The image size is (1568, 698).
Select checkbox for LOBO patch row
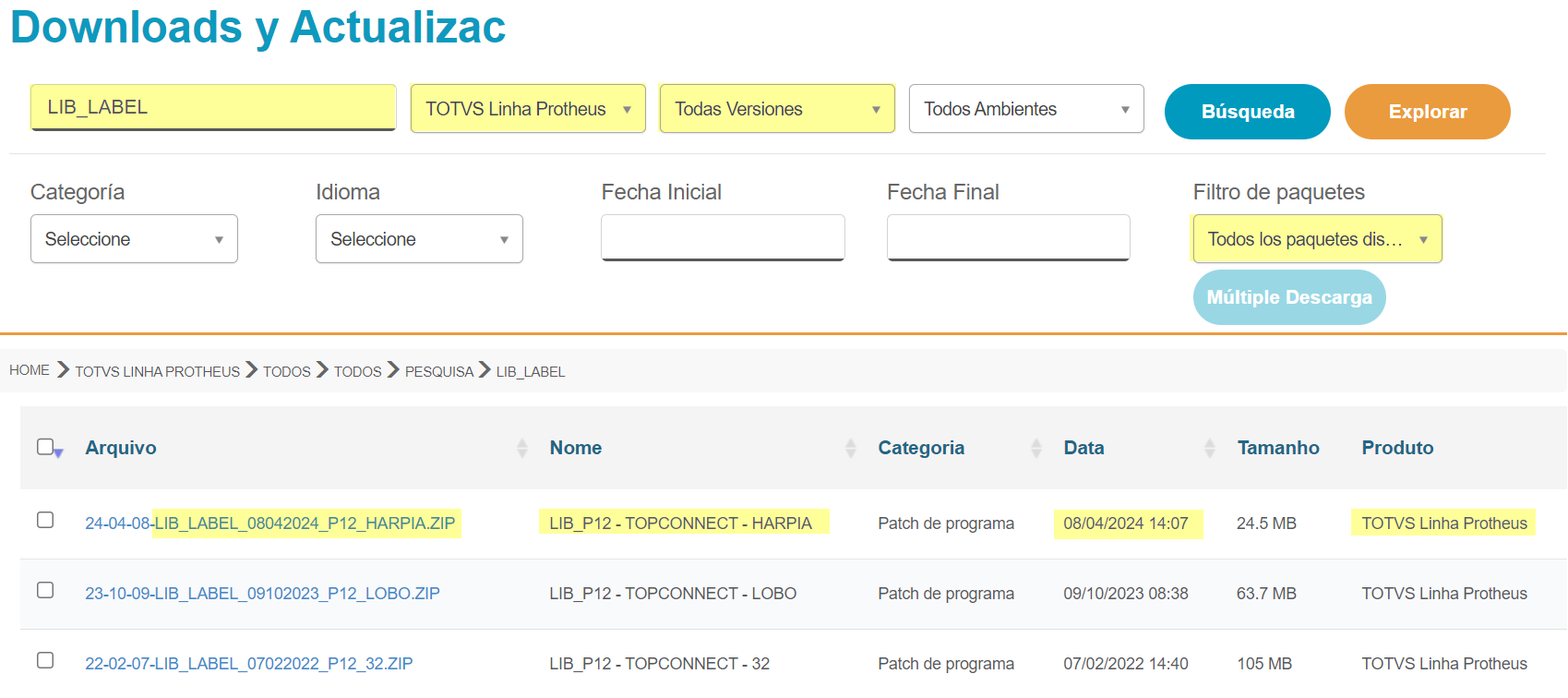click(45, 590)
